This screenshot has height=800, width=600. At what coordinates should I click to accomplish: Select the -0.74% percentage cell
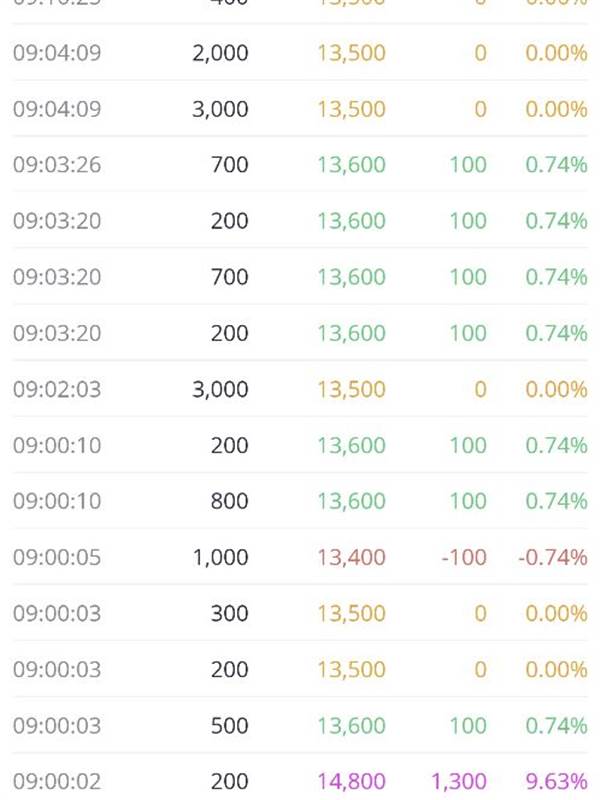552,557
